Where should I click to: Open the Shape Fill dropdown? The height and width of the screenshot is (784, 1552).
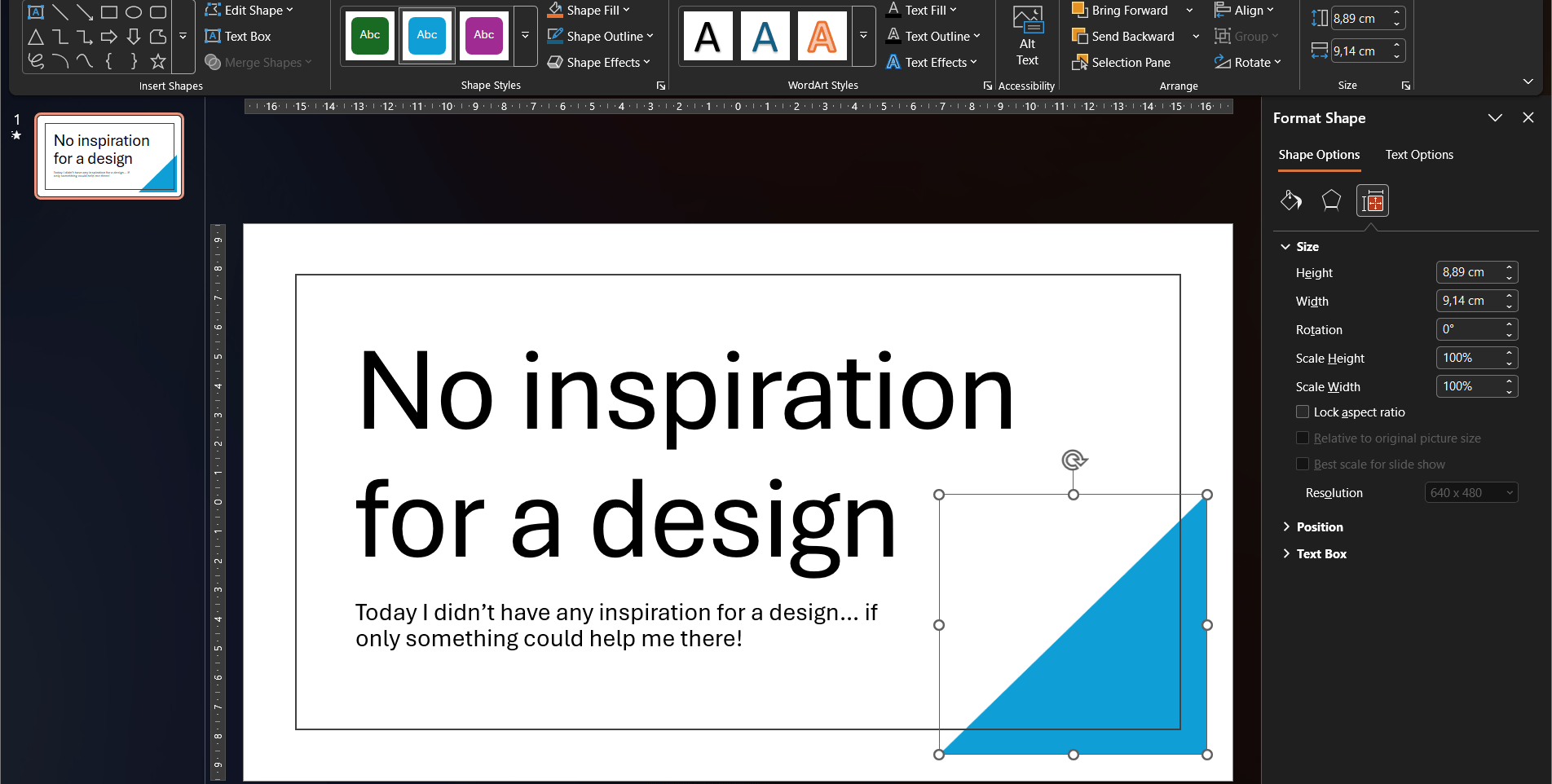tap(589, 11)
